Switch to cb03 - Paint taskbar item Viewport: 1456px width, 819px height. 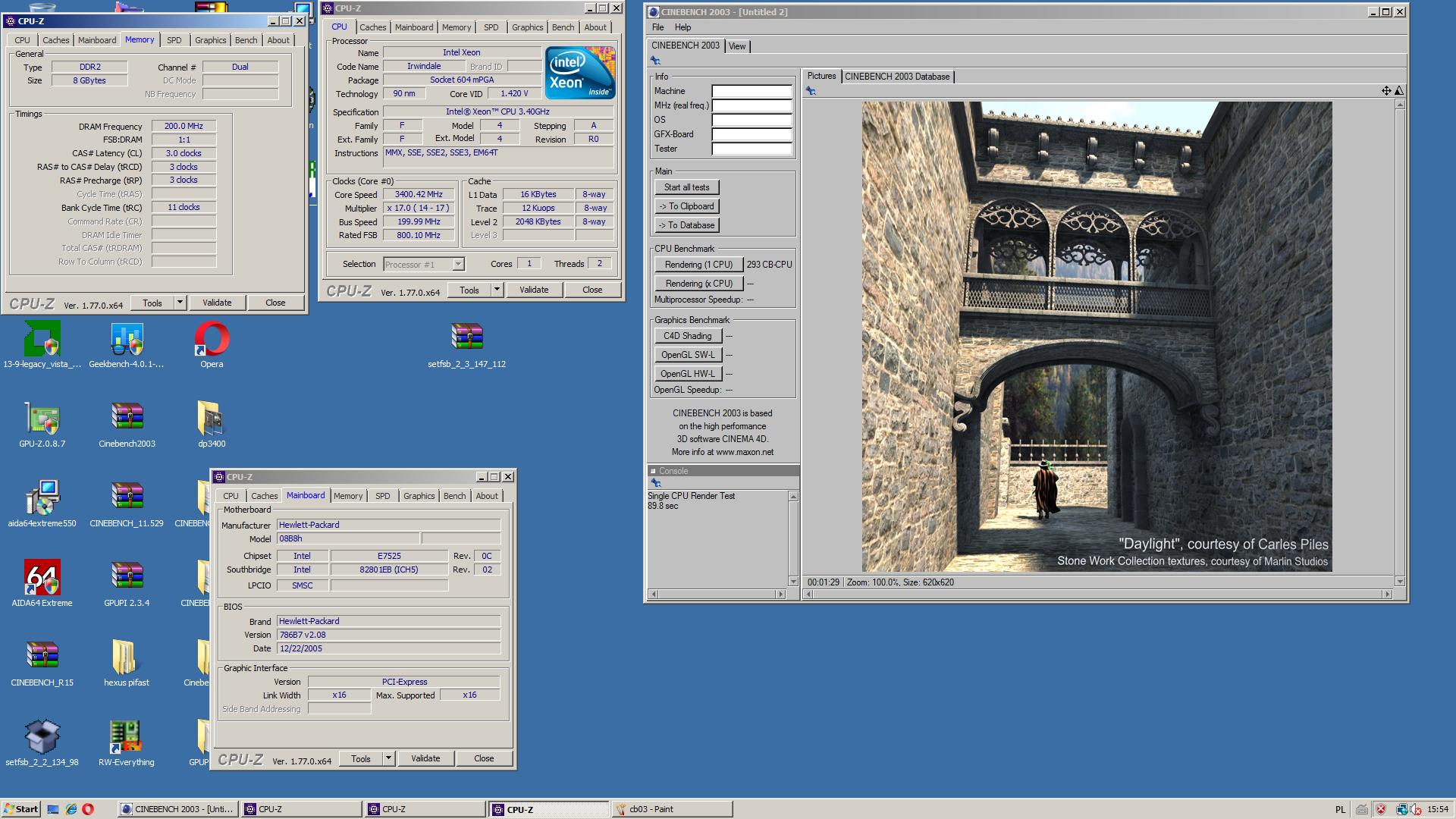tap(672, 809)
